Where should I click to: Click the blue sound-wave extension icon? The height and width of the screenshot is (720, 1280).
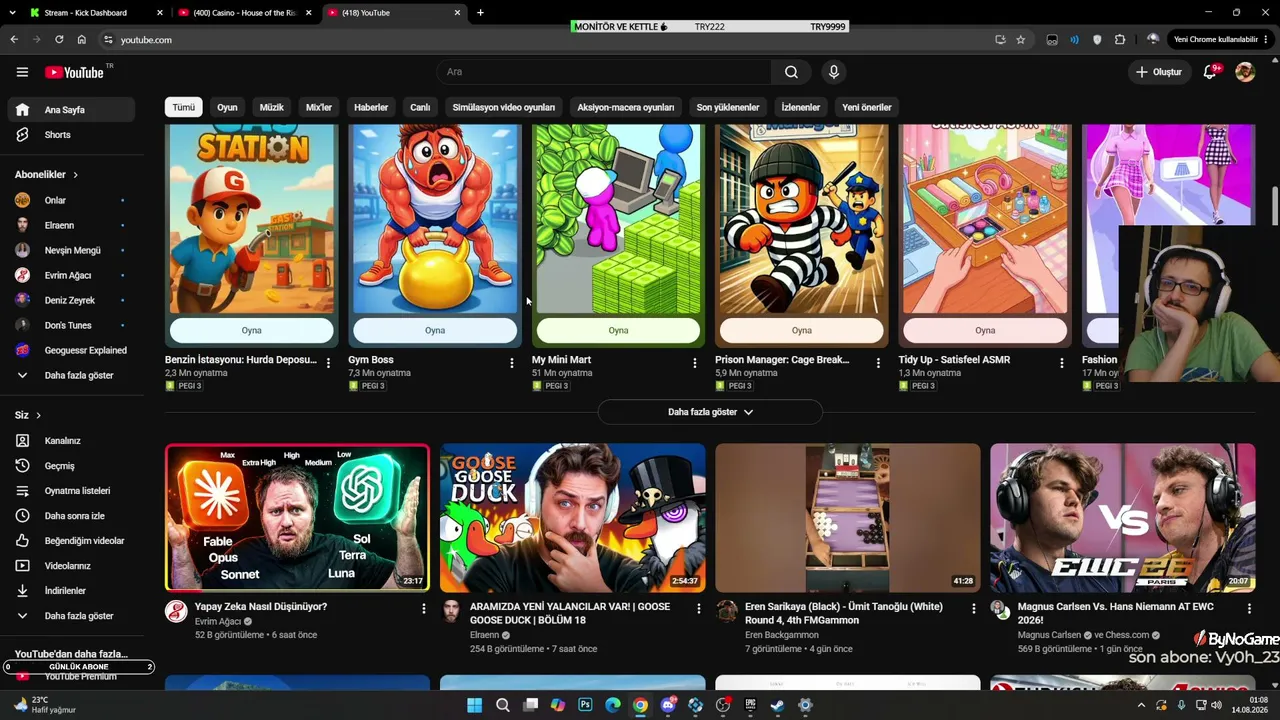pyautogui.click(x=1074, y=40)
